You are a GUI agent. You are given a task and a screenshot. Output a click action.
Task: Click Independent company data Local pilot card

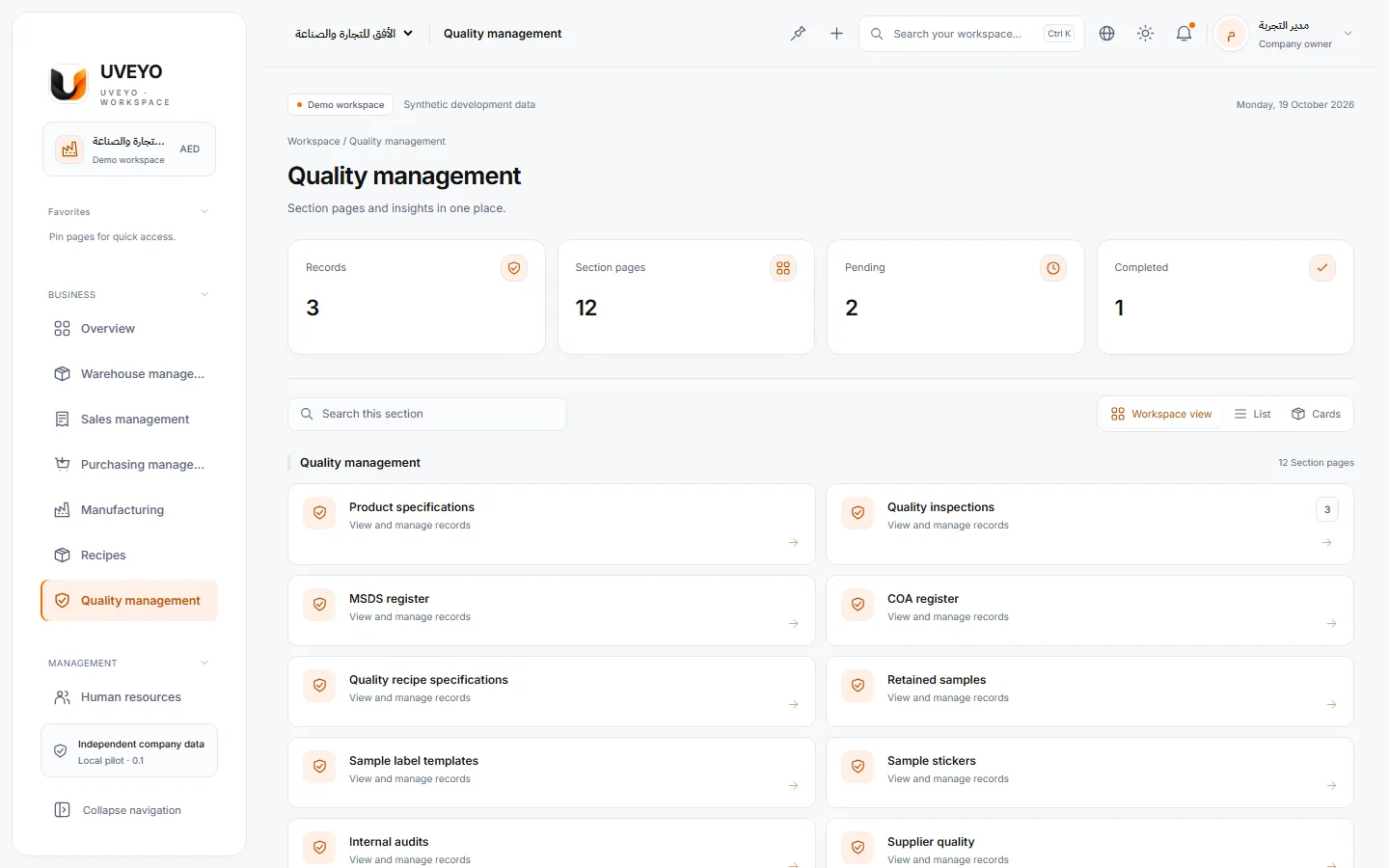[x=129, y=750]
